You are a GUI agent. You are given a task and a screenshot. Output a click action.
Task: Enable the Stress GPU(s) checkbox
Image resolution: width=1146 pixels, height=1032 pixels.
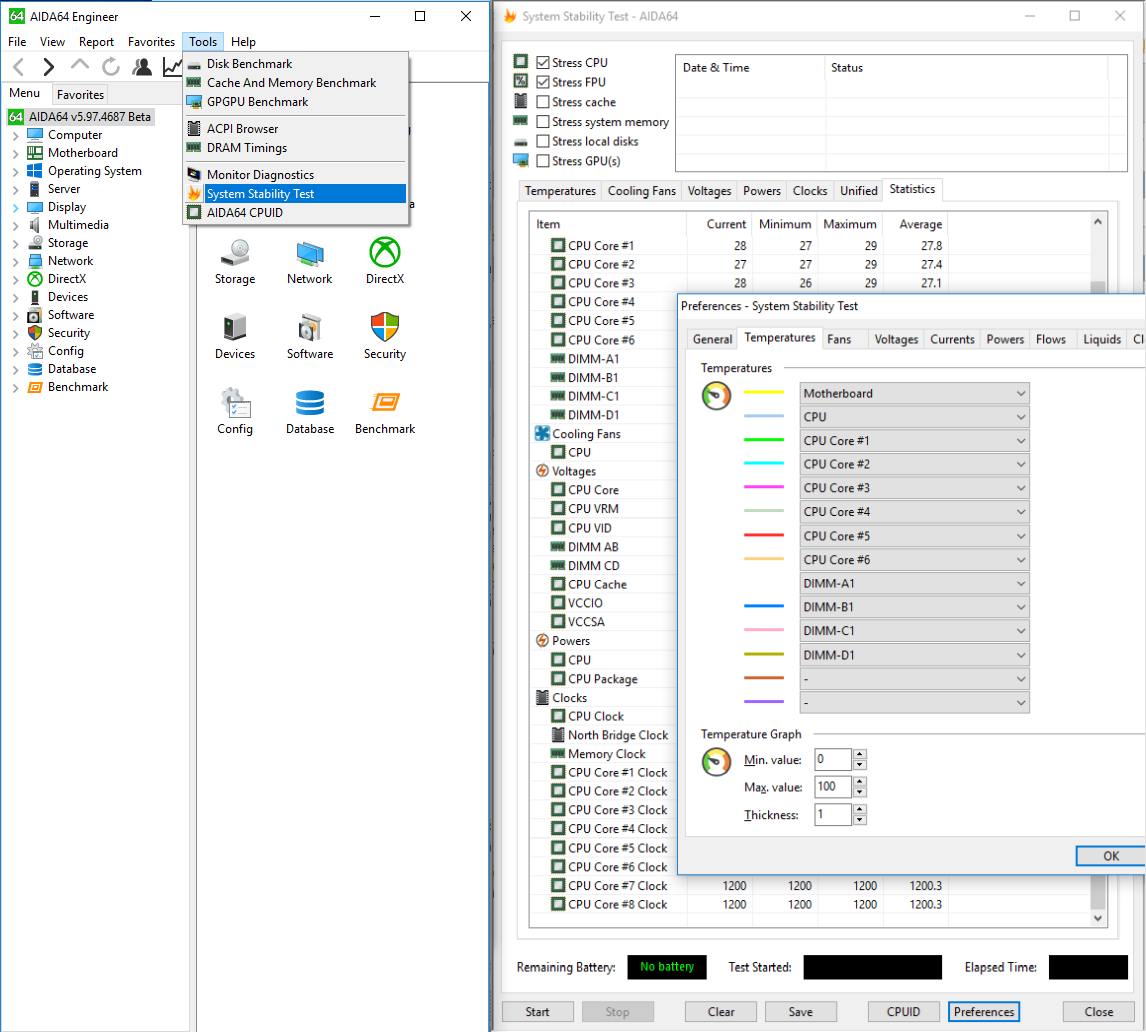[x=543, y=161]
